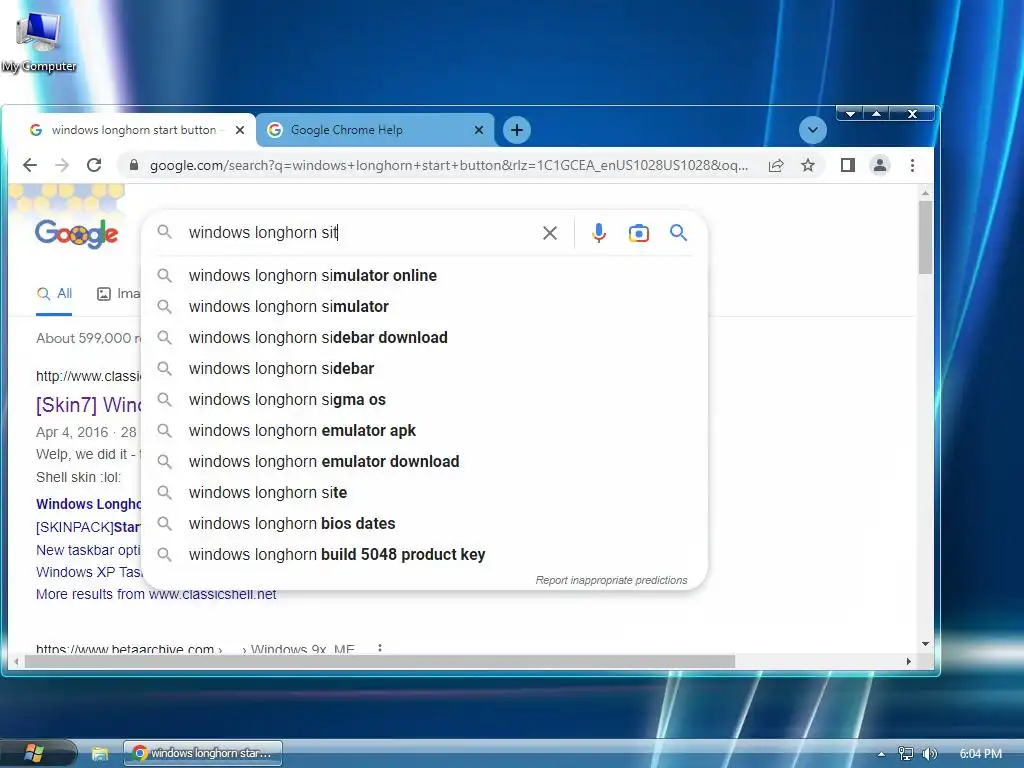Choose suggestion 'windows longhorn site'
The height and width of the screenshot is (768, 1024).
[x=424, y=492]
